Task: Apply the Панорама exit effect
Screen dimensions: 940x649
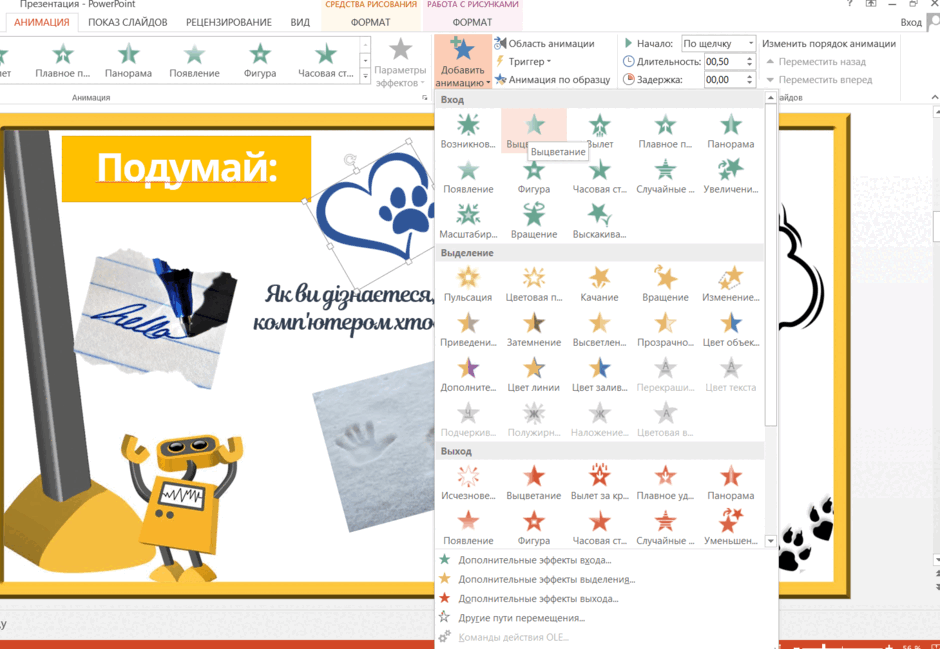Action: (x=730, y=483)
